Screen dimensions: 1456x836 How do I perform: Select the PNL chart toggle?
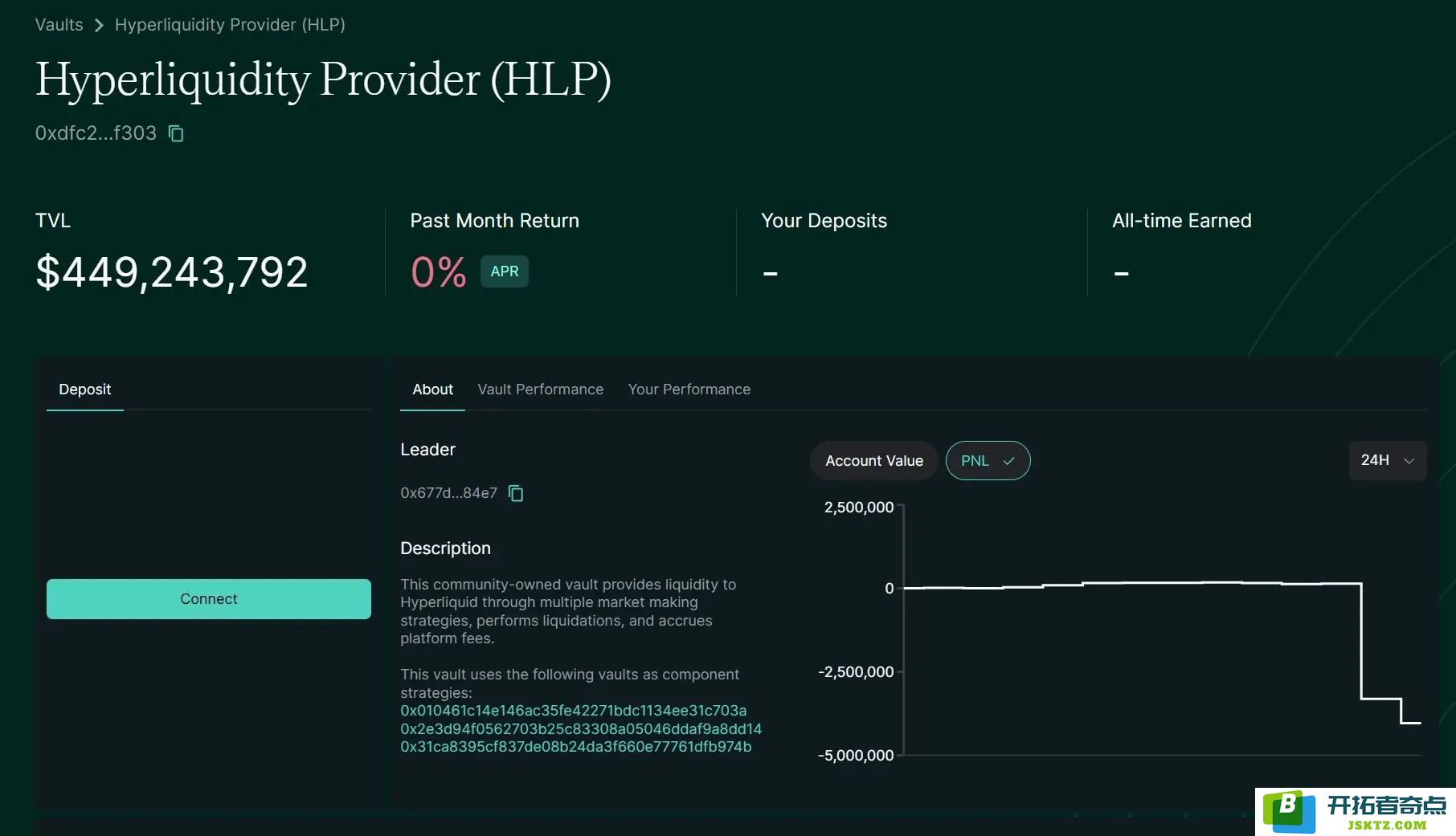[x=988, y=461]
